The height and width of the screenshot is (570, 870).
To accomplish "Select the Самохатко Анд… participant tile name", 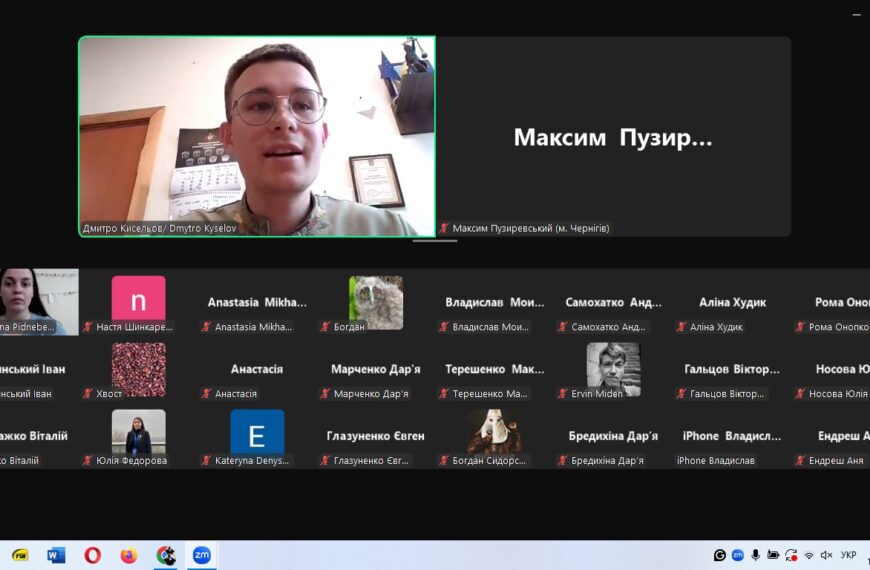I will tap(613, 302).
